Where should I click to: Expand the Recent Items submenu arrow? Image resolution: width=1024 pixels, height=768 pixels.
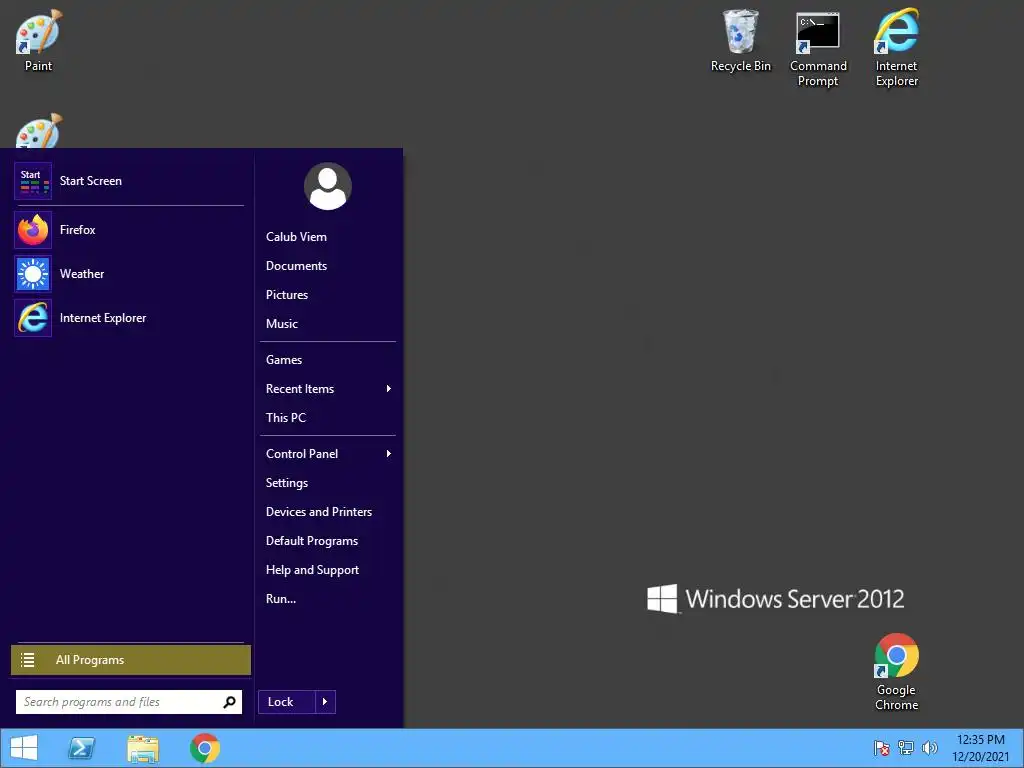coord(389,389)
